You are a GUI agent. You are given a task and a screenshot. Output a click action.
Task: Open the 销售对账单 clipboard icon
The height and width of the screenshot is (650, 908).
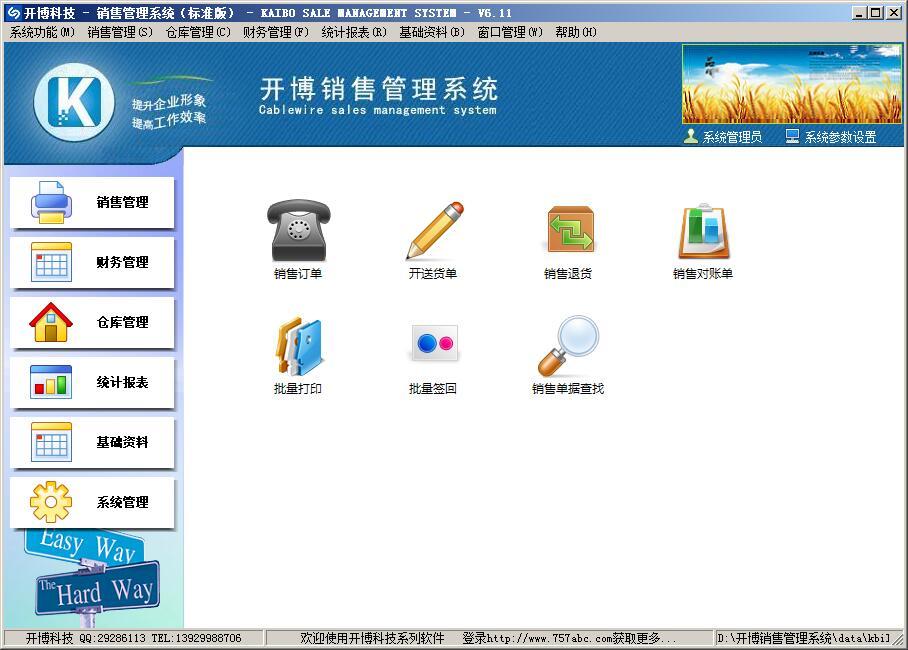coord(703,232)
